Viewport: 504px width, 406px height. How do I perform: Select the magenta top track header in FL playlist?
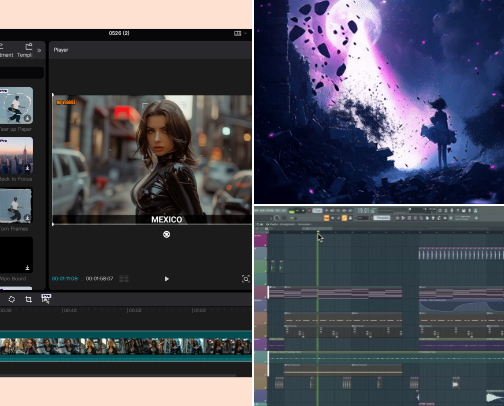[261, 240]
